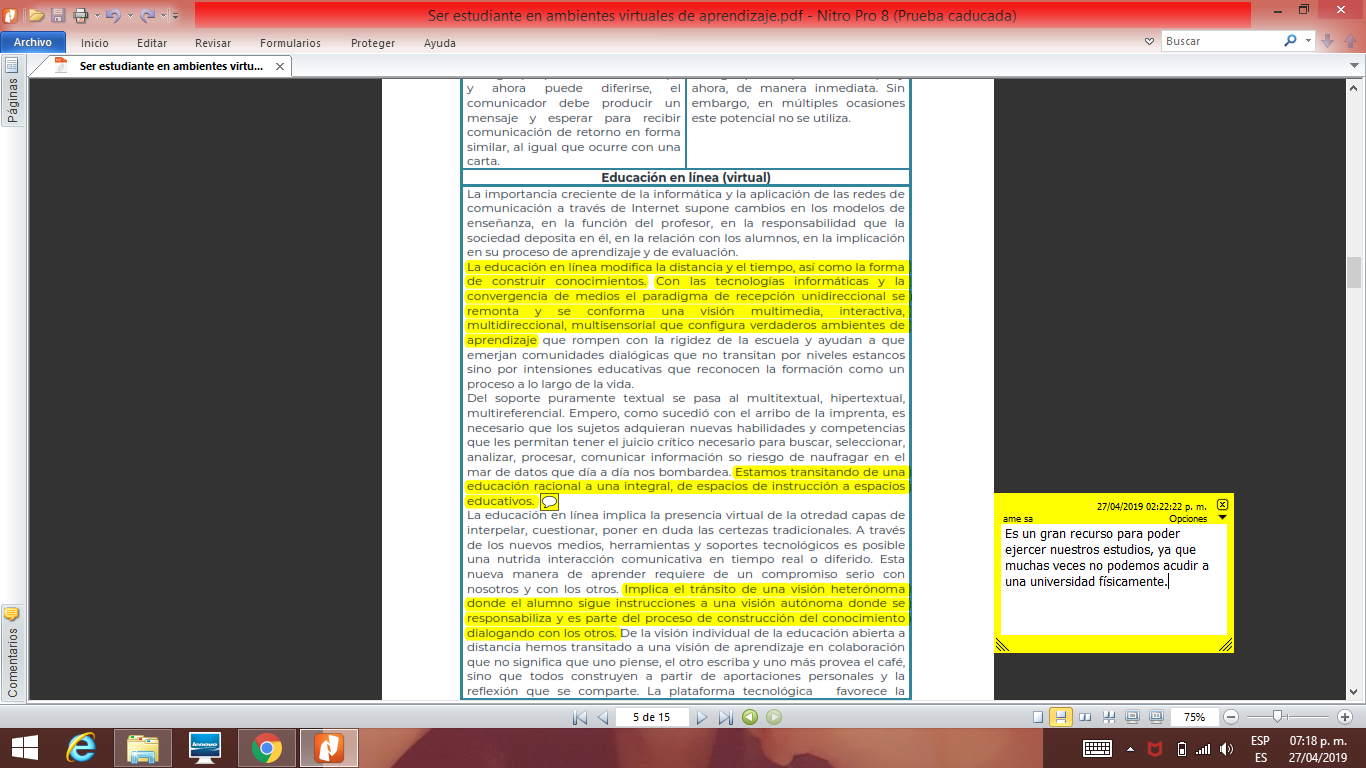Screen dimensions: 1366x768
Task: Switch to single page view mode
Action: tap(1038, 717)
